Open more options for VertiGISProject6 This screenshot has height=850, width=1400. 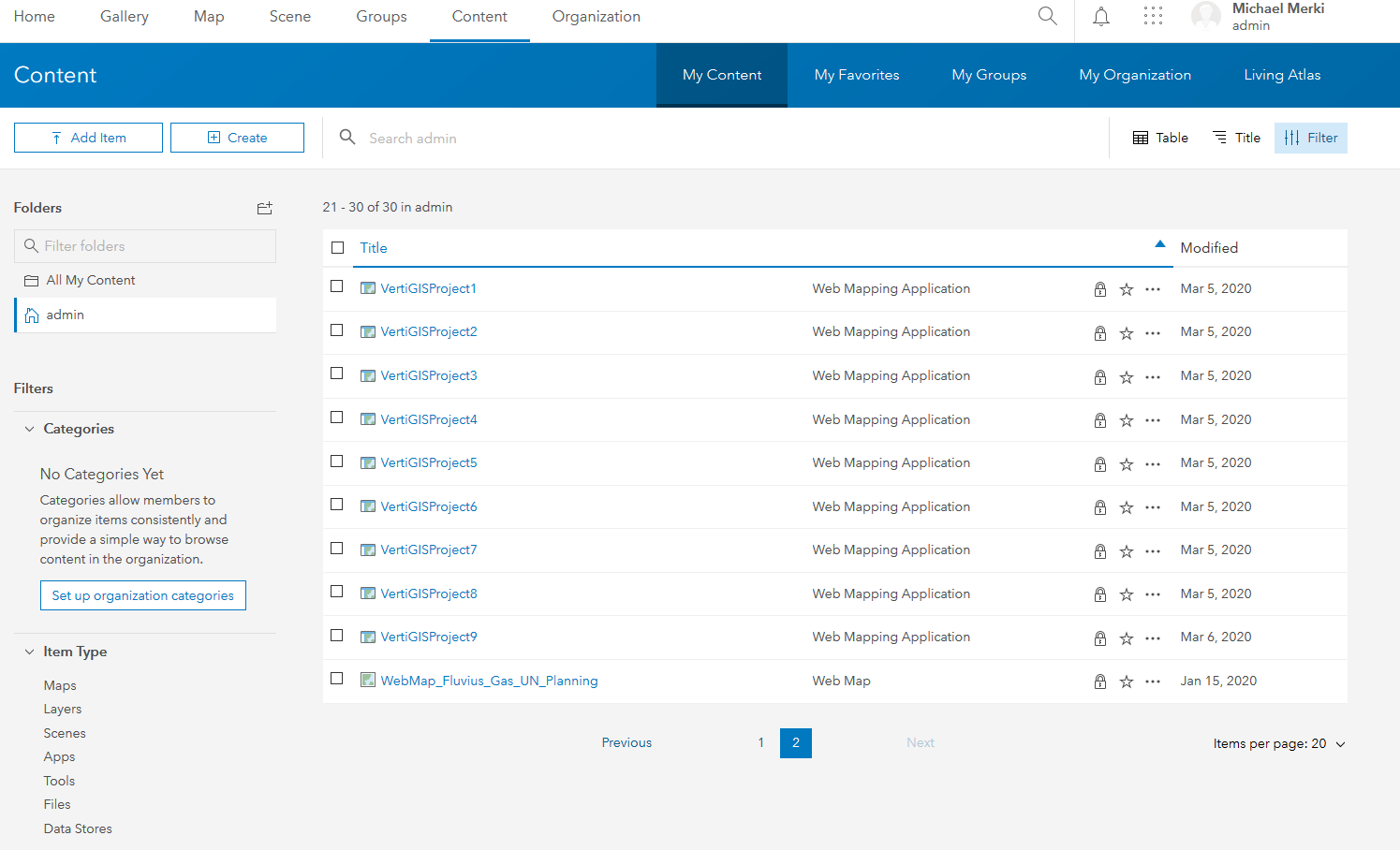coord(1153,507)
